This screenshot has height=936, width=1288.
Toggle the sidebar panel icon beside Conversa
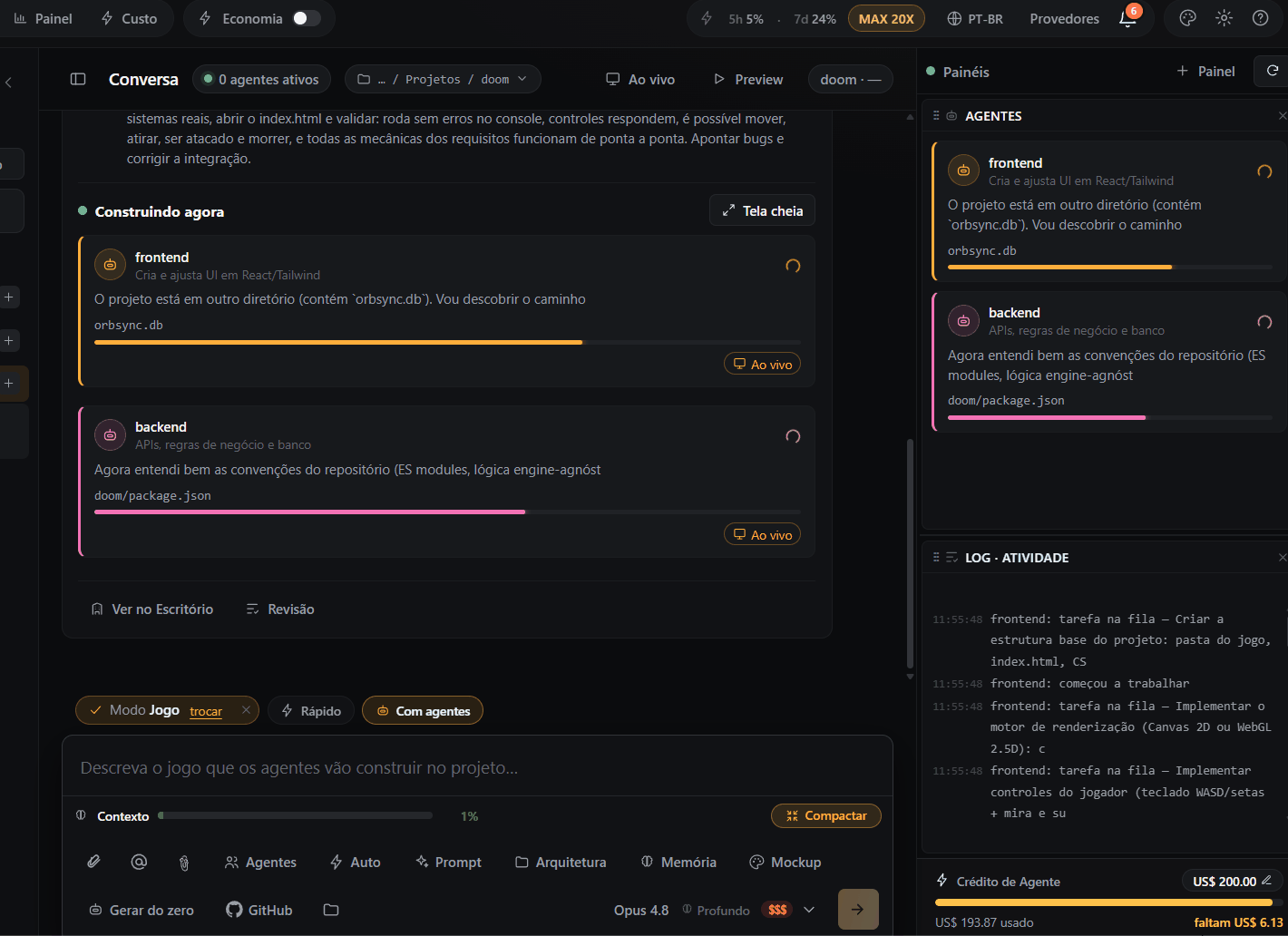click(x=78, y=79)
